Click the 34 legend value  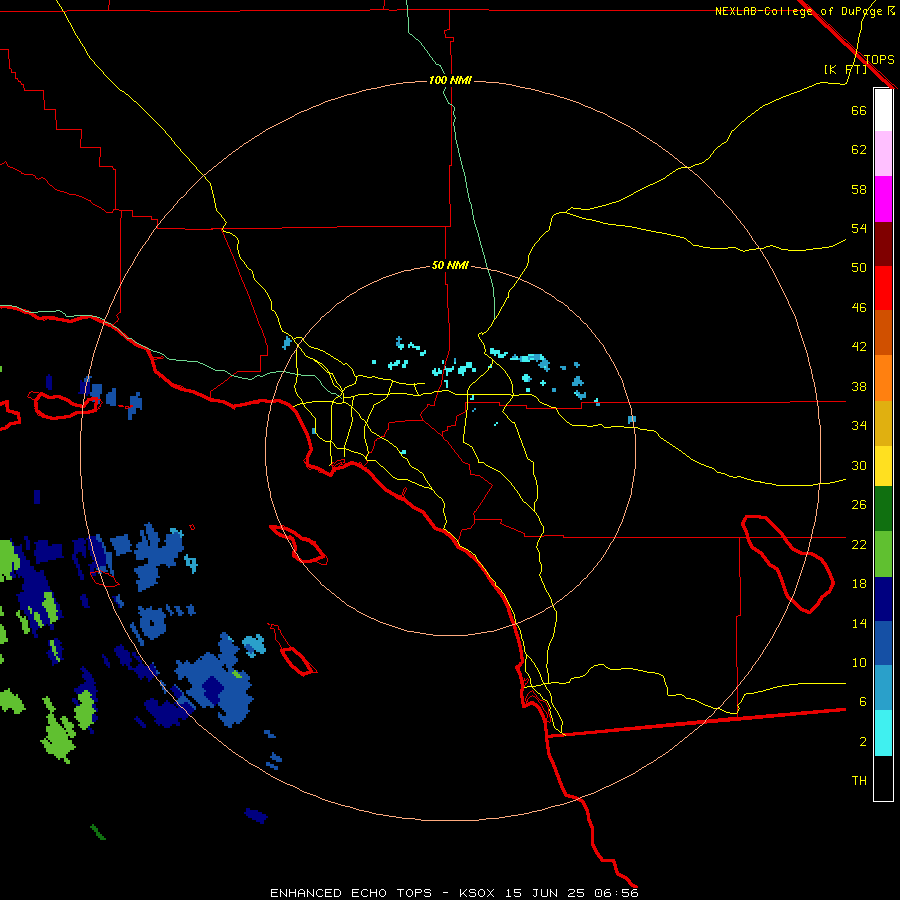pyautogui.click(x=859, y=425)
